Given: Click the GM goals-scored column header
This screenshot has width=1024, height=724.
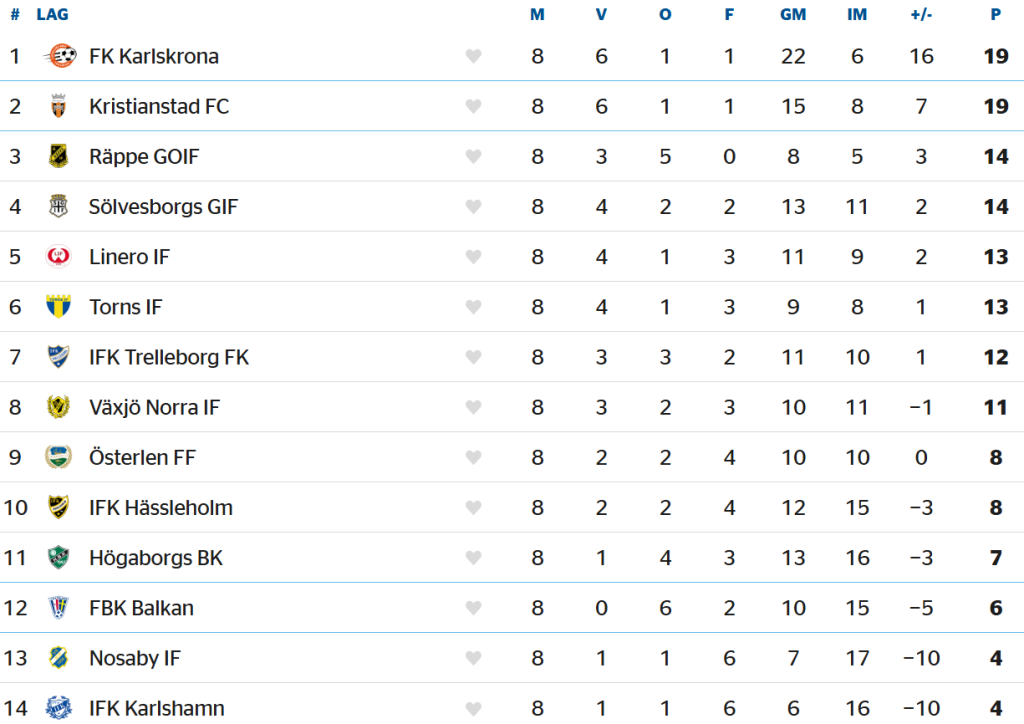Looking at the screenshot, I should click(x=793, y=15).
